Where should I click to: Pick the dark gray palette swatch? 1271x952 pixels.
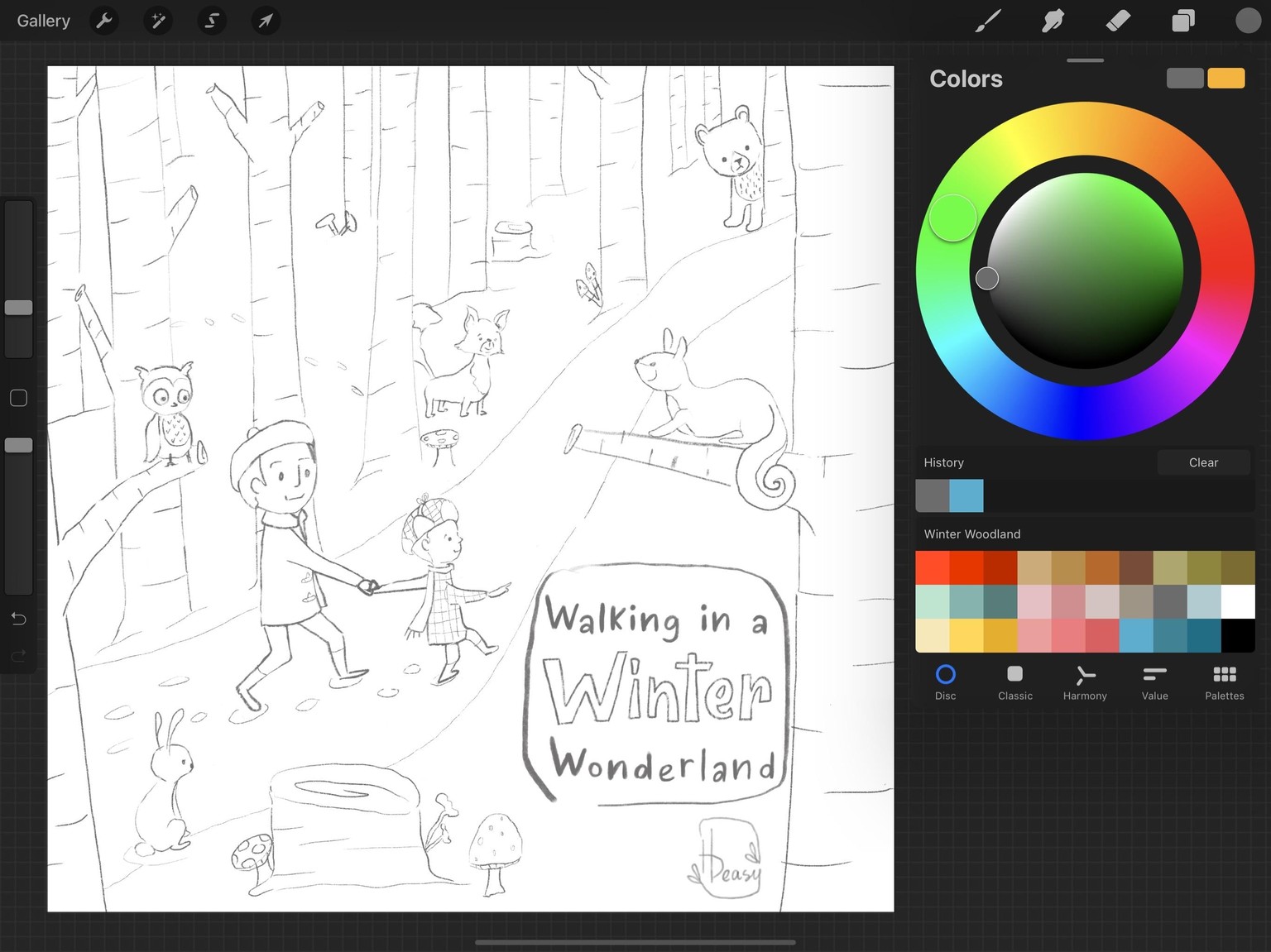[x=1170, y=602]
